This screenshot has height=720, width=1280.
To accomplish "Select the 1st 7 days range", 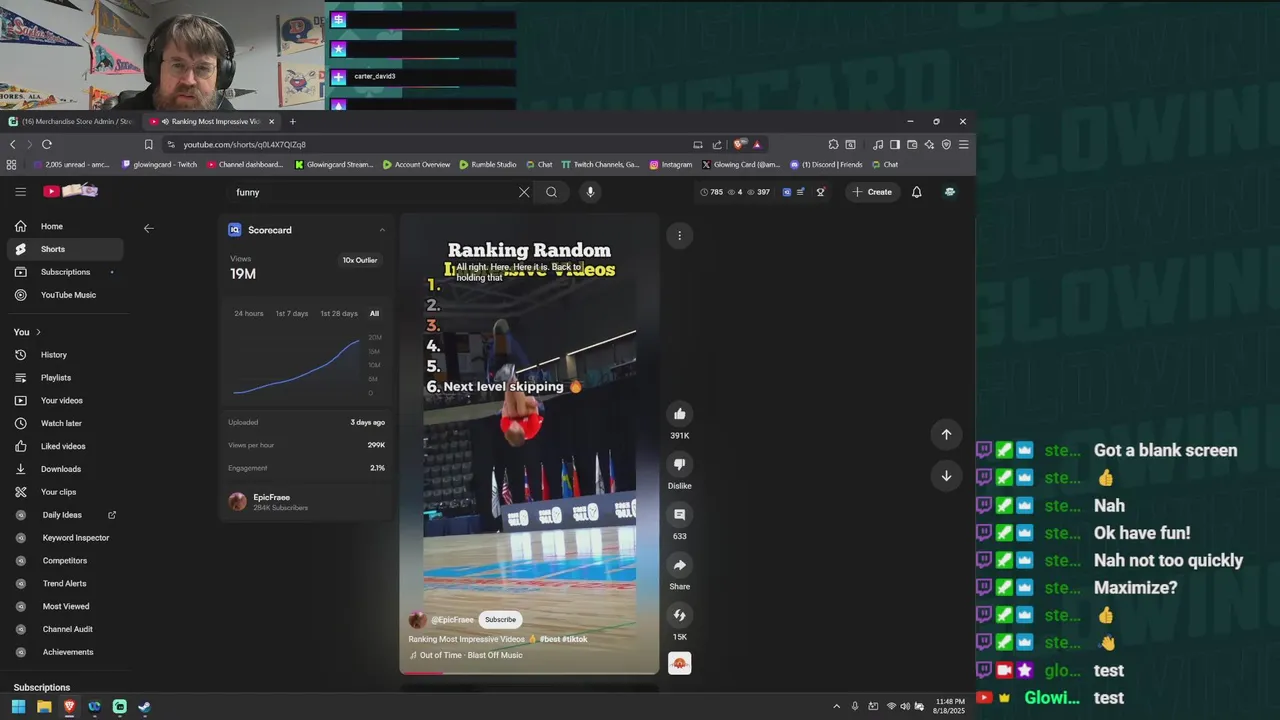I will click(292, 313).
